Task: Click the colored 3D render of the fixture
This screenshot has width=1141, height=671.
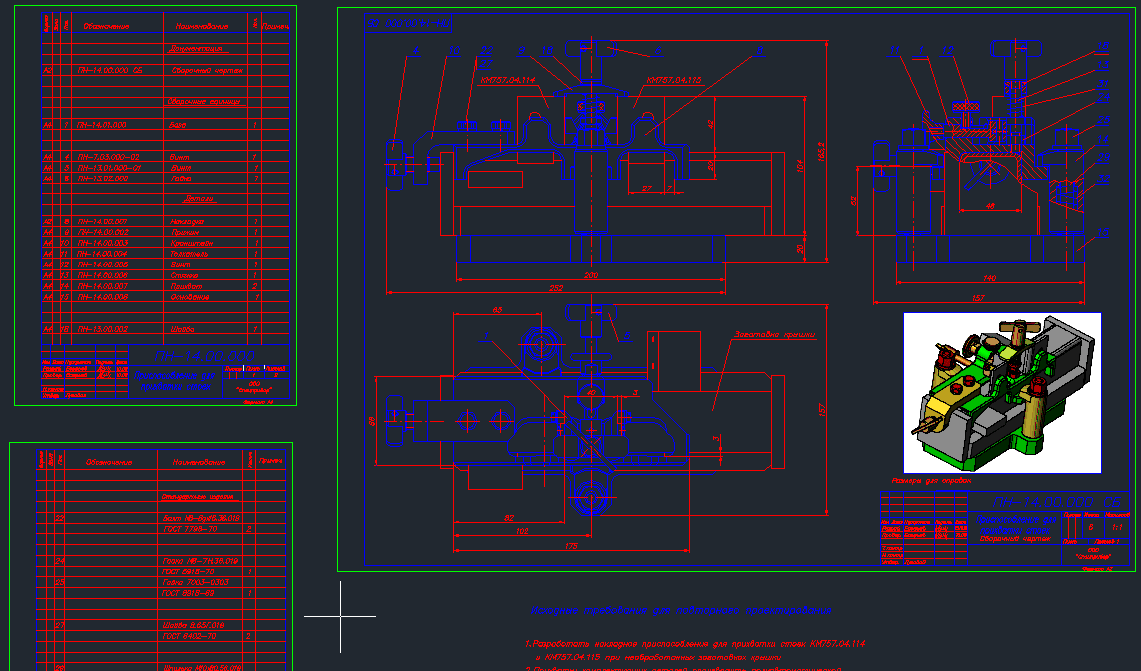Action: click(x=1002, y=393)
